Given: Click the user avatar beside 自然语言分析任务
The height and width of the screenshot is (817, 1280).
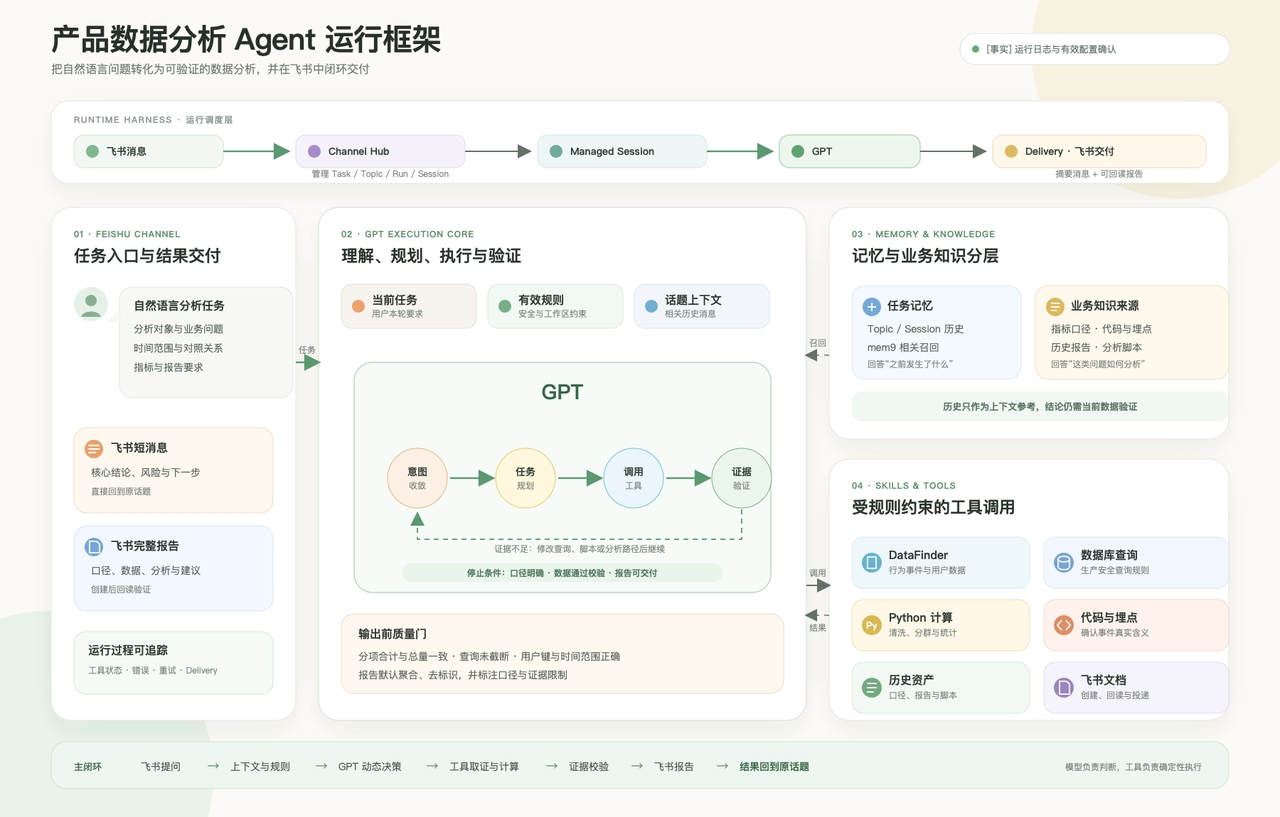Looking at the screenshot, I should coord(91,304).
